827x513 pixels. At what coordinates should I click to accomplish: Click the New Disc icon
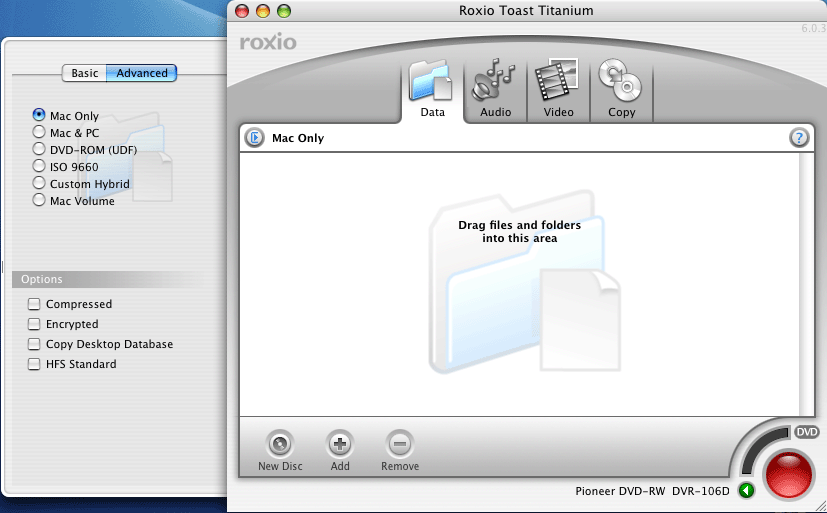click(280, 444)
